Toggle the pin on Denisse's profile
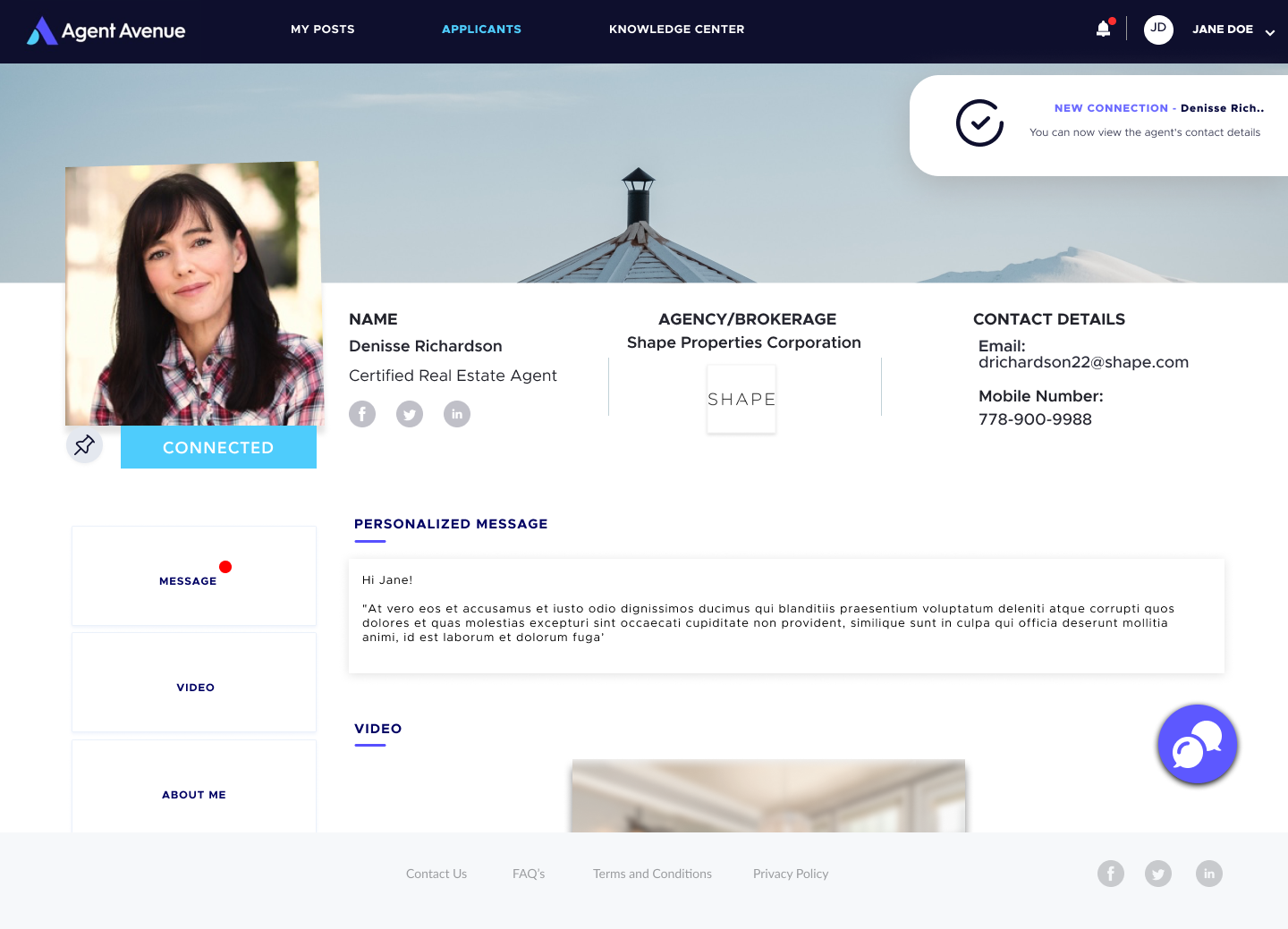The image size is (1288, 929). click(x=84, y=444)
